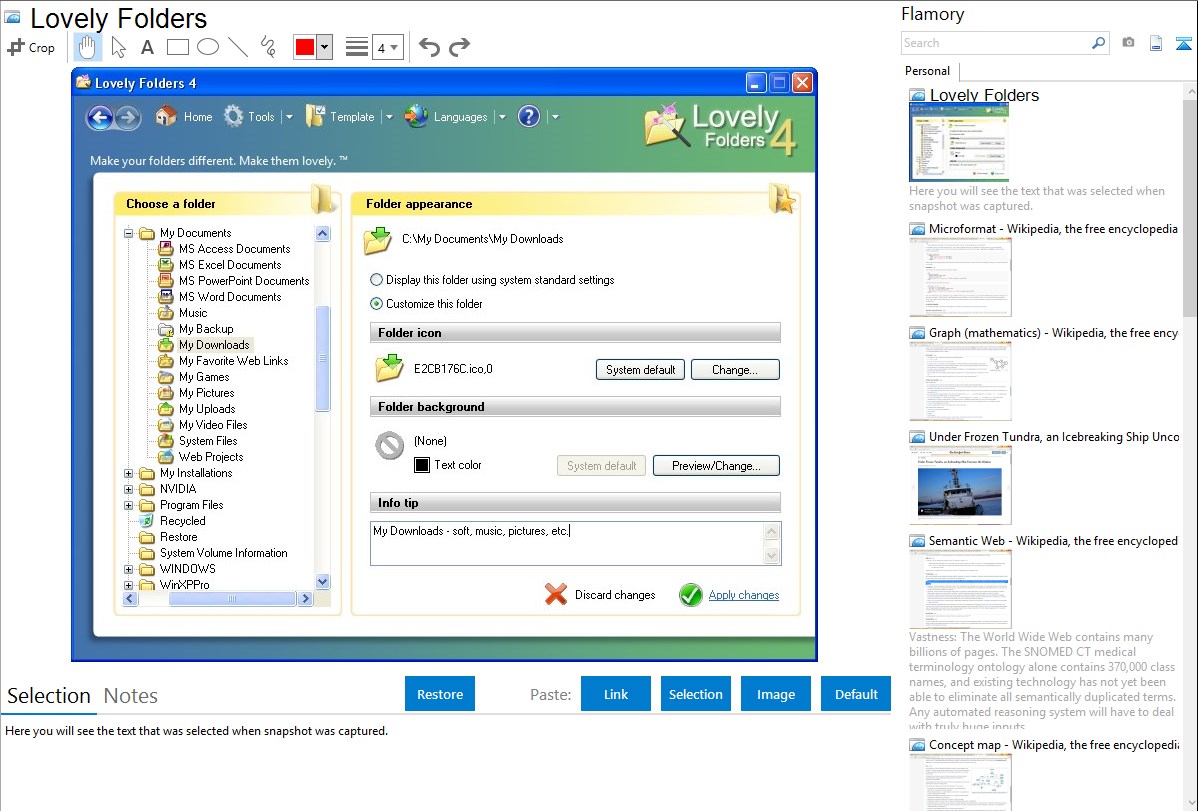This screenshot has height=811, width=1198.
Task: Select the straight line tool
Action: (237, 47)
